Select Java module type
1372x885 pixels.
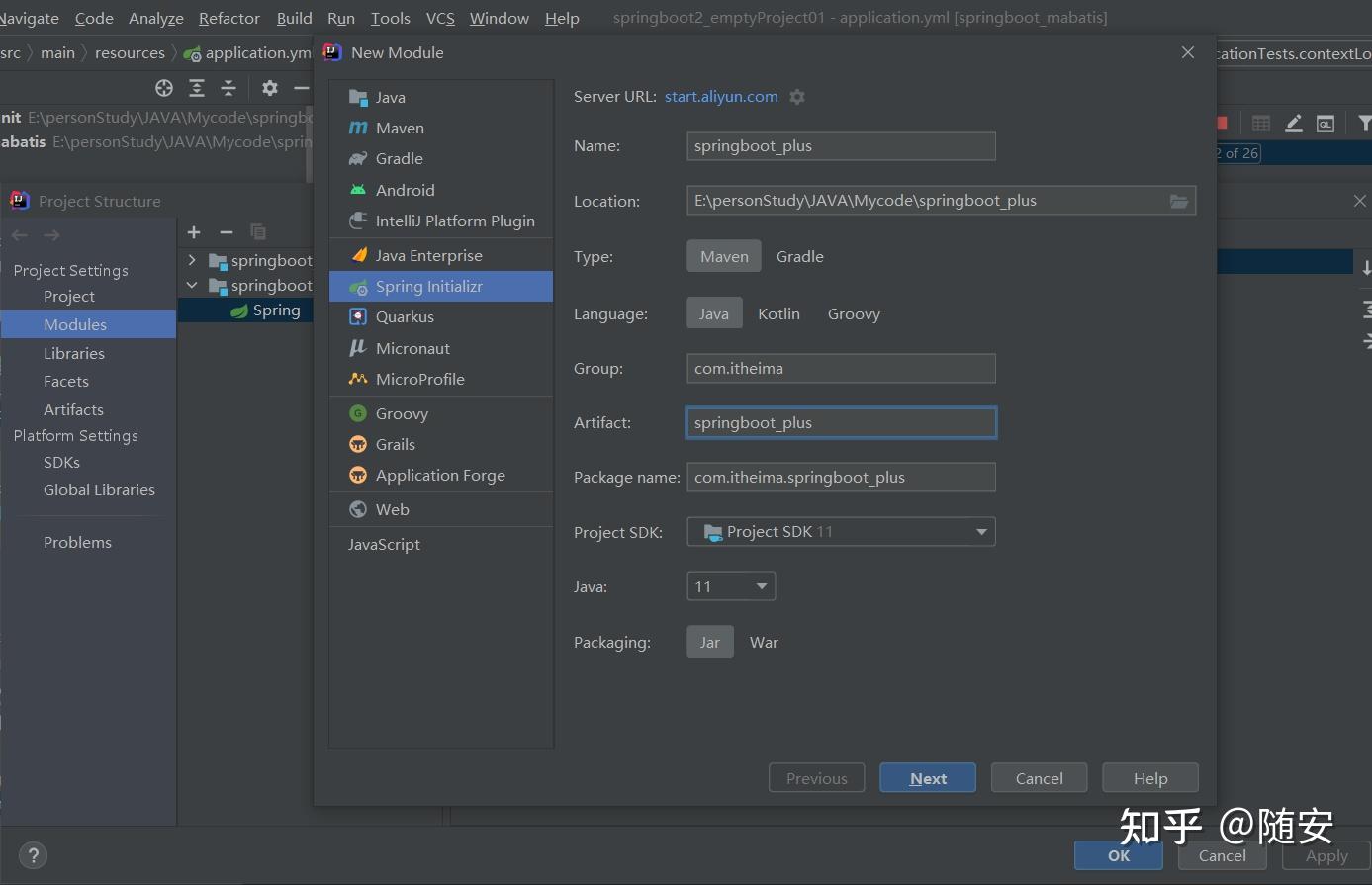440,97
